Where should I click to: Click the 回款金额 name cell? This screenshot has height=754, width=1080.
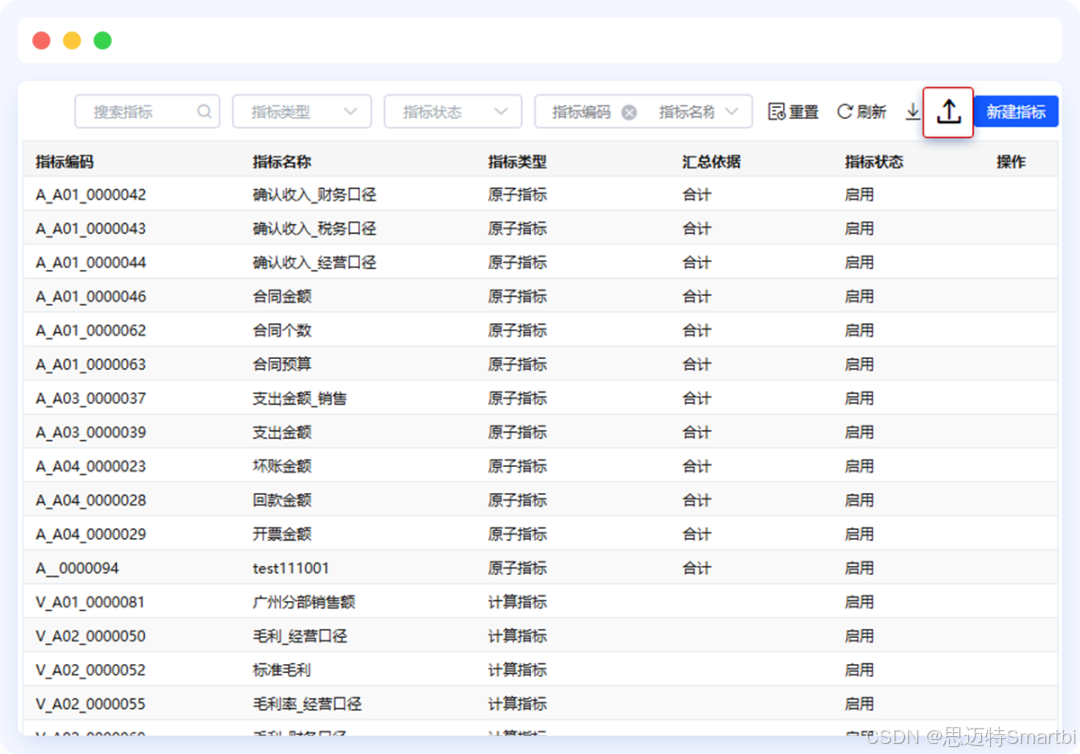[282, 501]
